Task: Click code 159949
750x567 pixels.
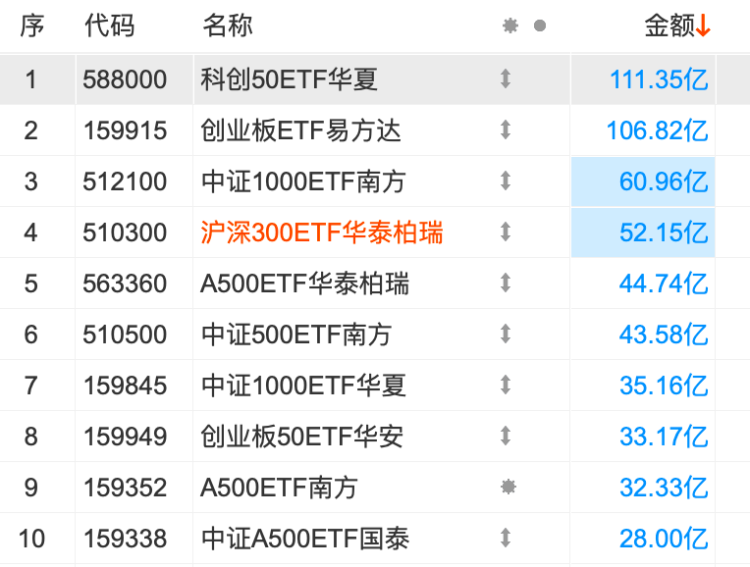Action: pos(125,436)
